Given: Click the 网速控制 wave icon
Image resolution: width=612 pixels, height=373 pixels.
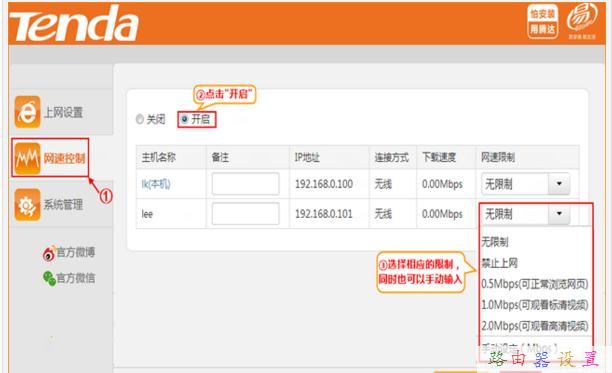Looking at the screenshot, I should click(27, 158).
